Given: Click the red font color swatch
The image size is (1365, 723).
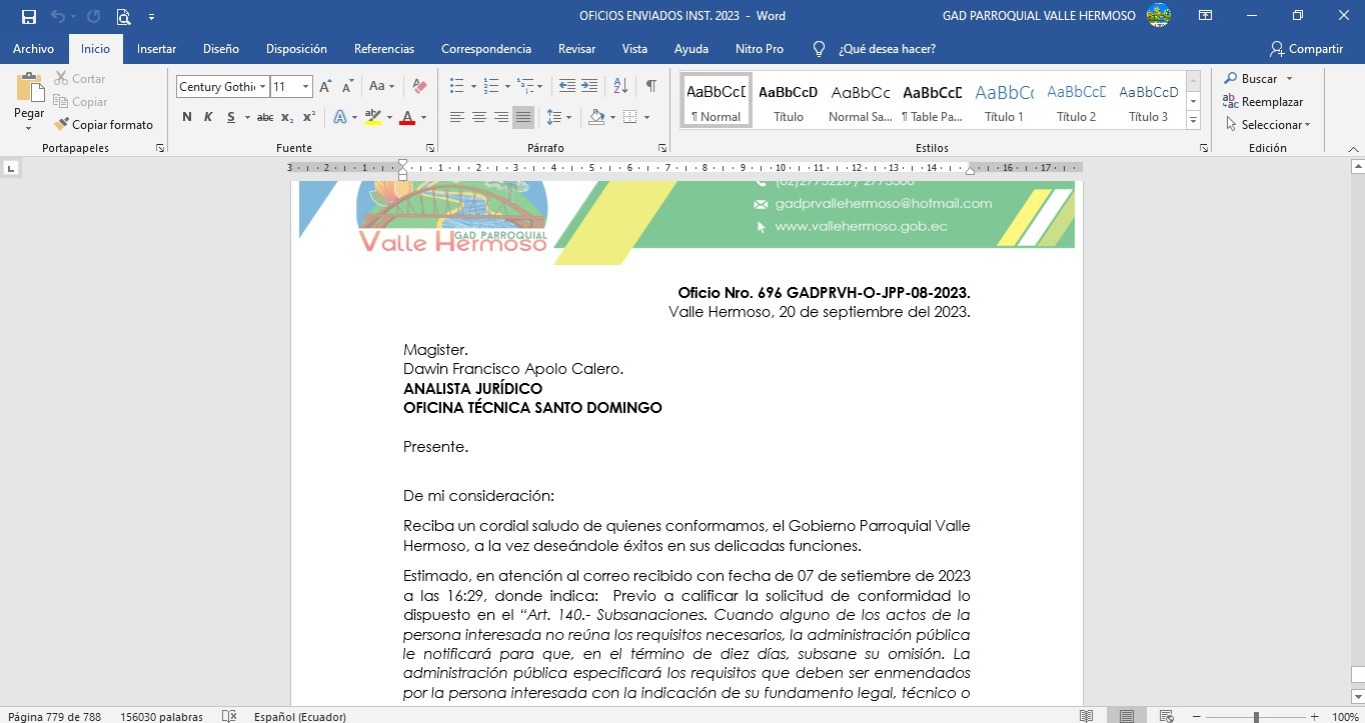Looking at the screenshot, I should 407,117.
